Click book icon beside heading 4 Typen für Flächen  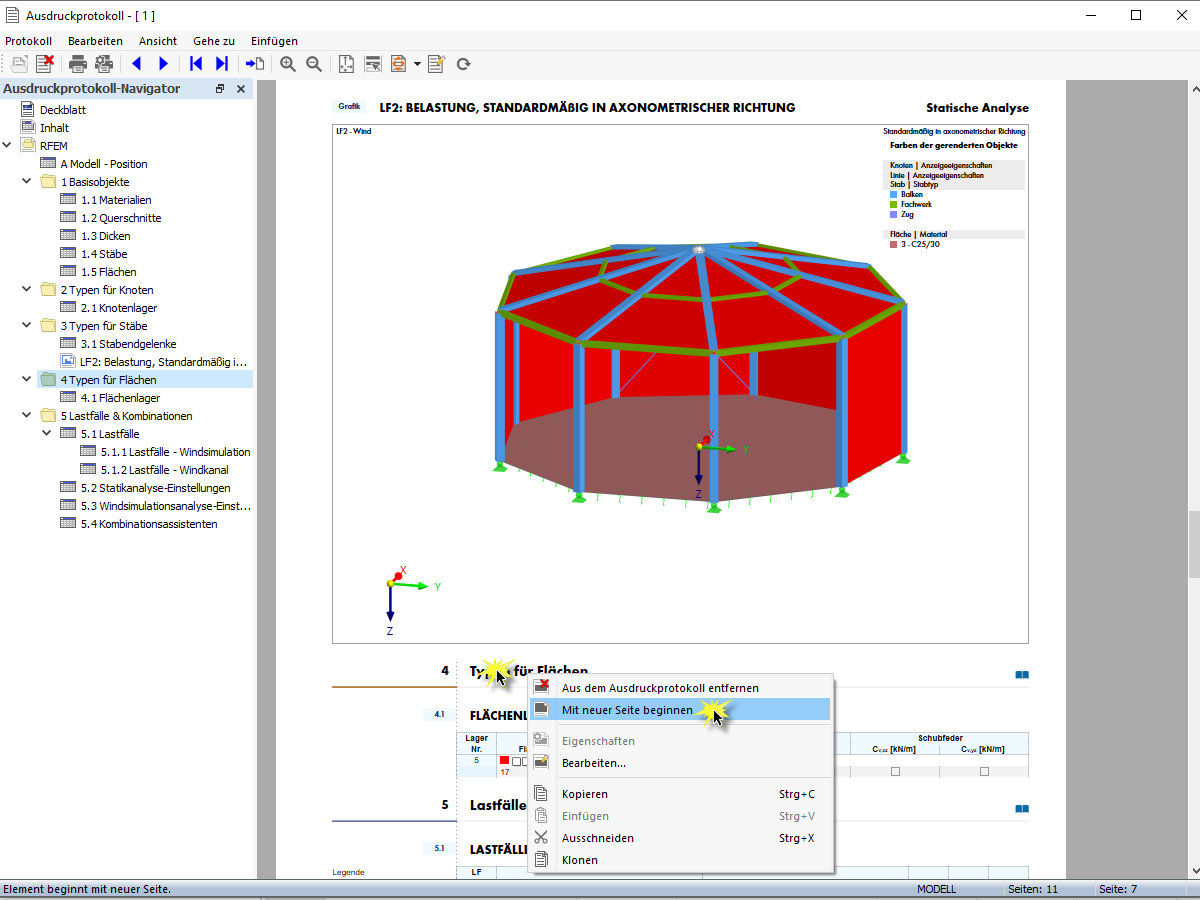(x=1021, y=675)
